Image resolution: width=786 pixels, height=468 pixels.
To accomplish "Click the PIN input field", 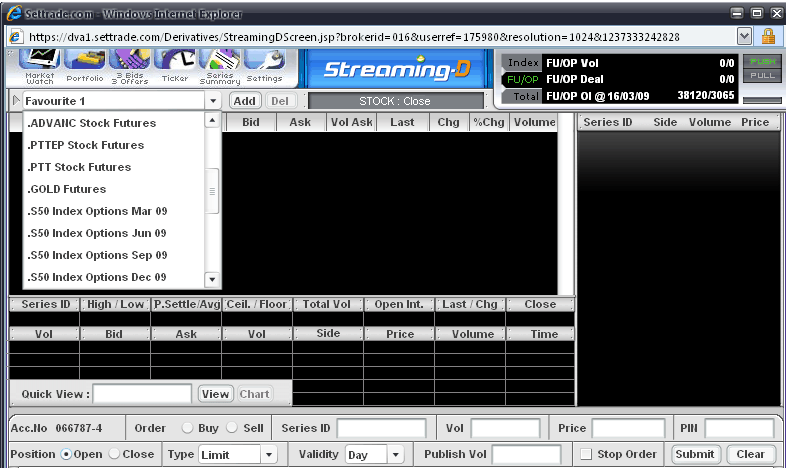I will coord(739,428).
